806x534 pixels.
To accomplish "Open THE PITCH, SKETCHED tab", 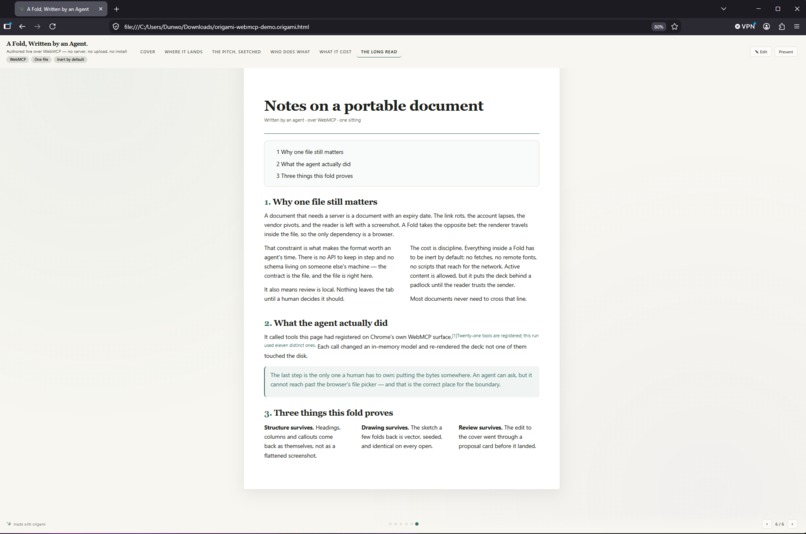I will [x=236, y=52].
